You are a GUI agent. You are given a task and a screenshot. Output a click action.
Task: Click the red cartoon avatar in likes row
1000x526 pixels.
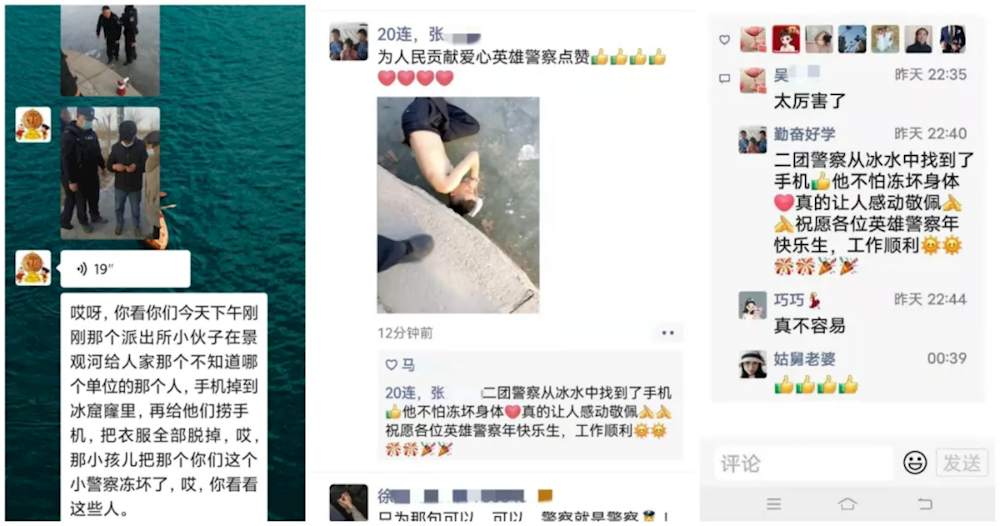[786, 40]
